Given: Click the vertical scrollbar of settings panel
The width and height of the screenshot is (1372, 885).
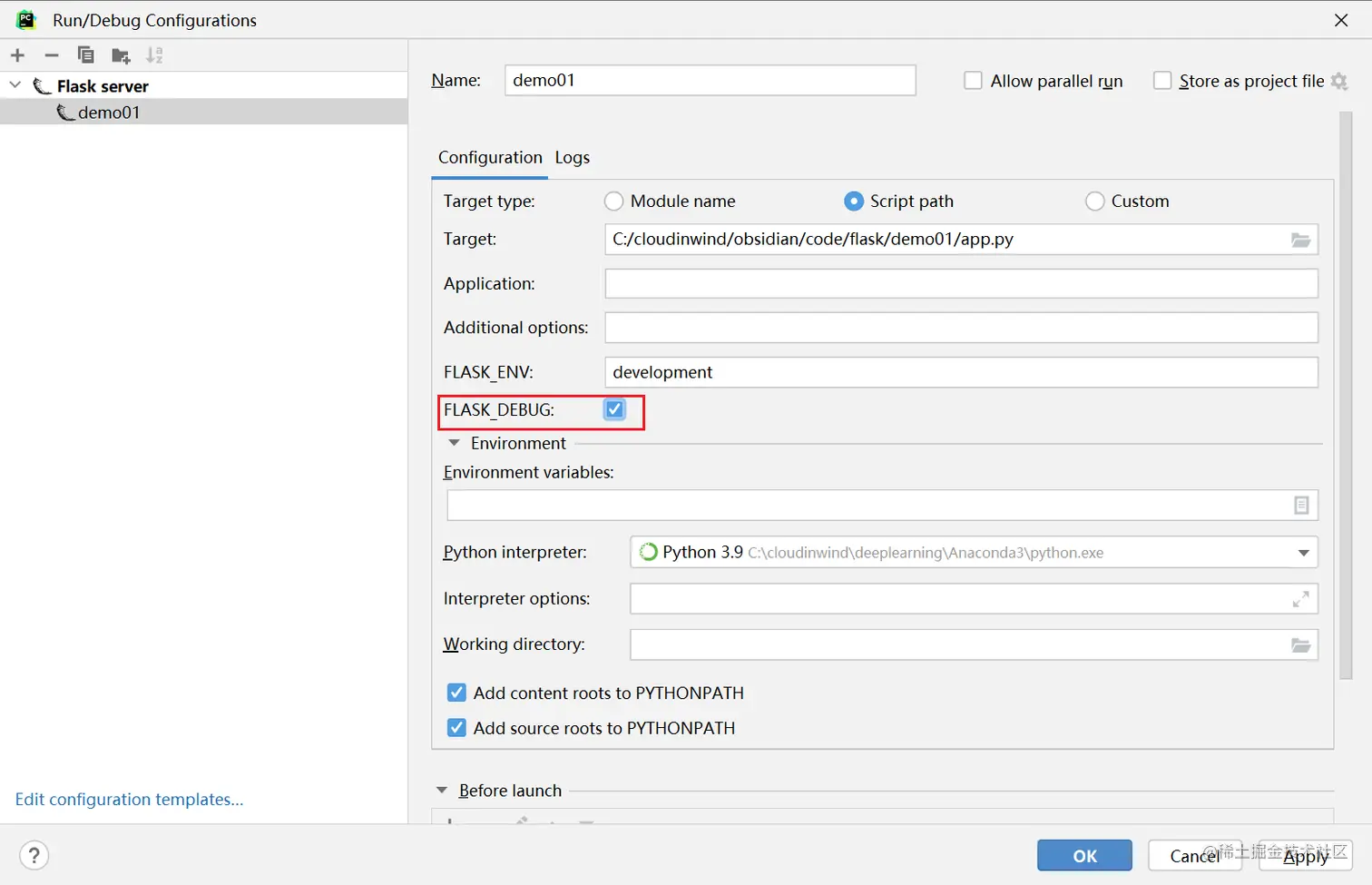Looking at the screenshot, I should (1346, 395).
